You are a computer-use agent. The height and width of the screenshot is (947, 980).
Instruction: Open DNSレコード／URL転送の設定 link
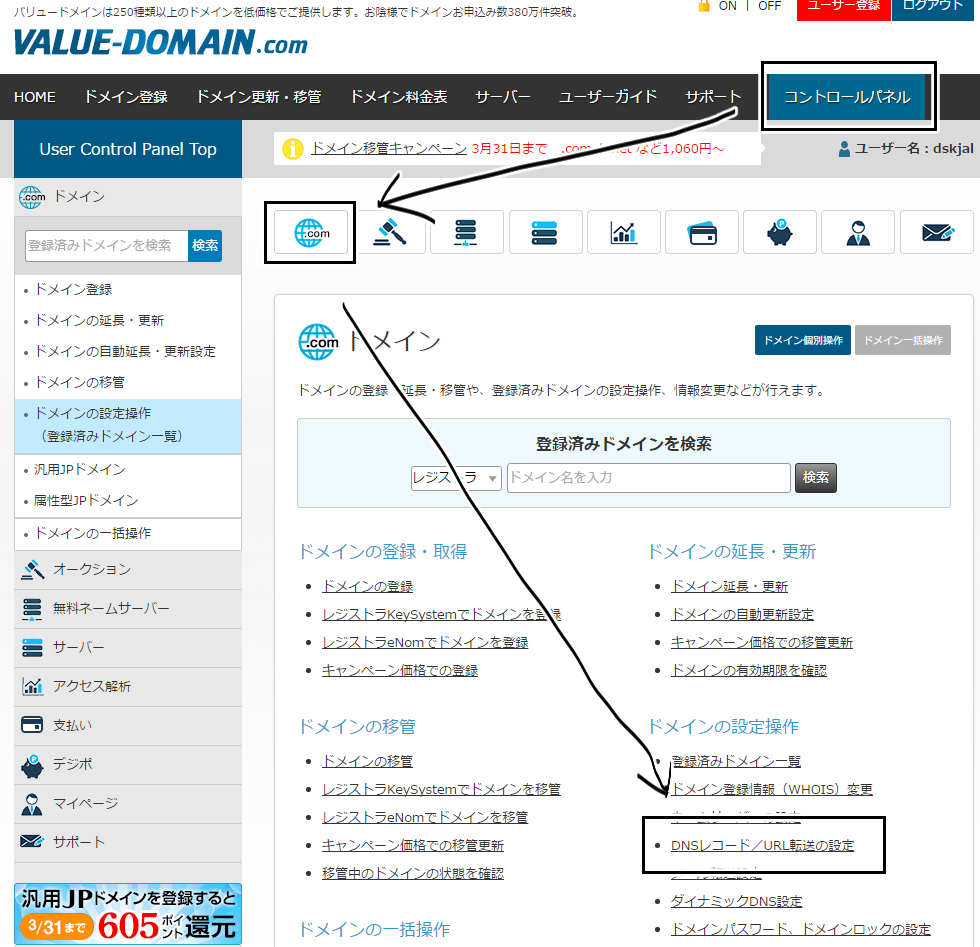[762, 846]
